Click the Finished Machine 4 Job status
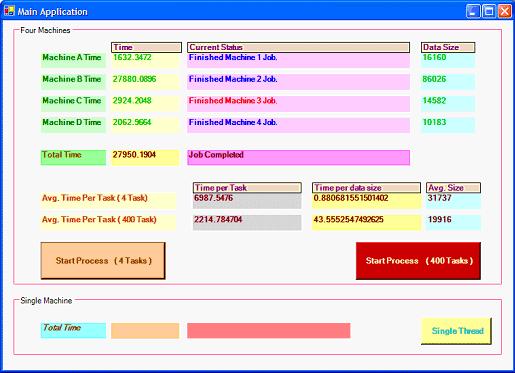Screen dimensions: 515x373 coord(298,125)
